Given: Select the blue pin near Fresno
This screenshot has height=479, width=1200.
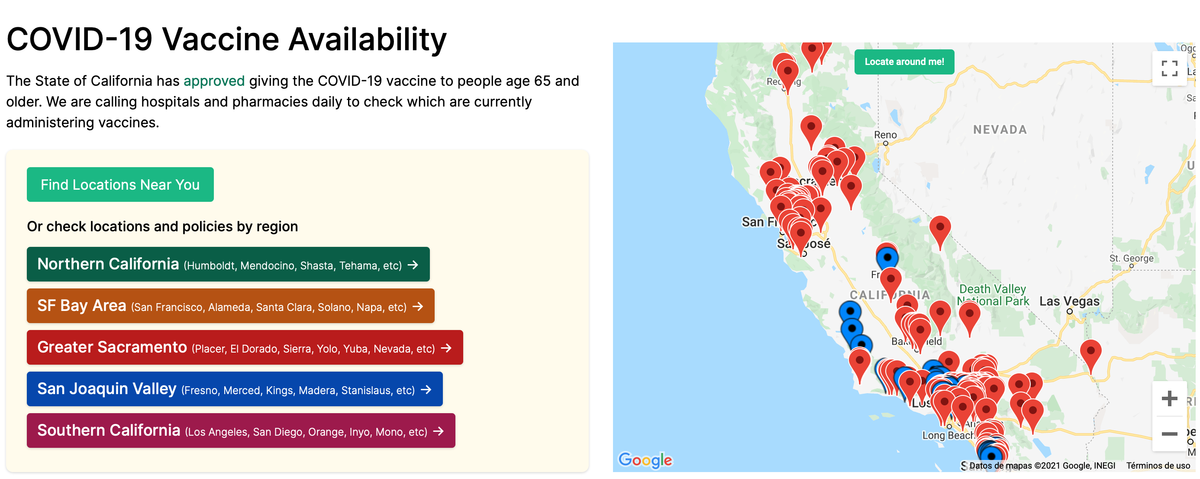Looking at the screenshot, I should point(886,258).
